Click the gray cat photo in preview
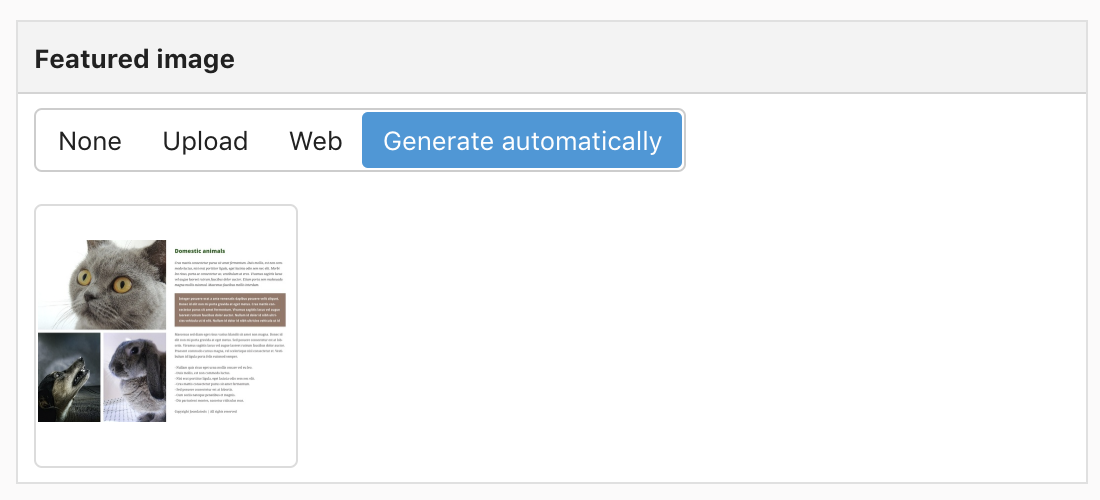 [x=102, y=285]
